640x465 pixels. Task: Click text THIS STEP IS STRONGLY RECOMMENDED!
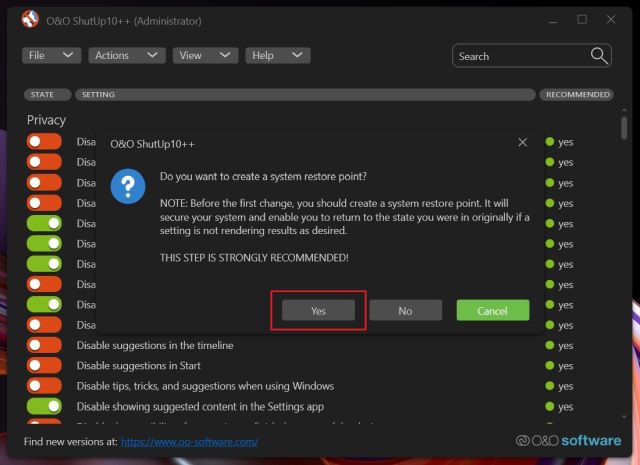254,258
